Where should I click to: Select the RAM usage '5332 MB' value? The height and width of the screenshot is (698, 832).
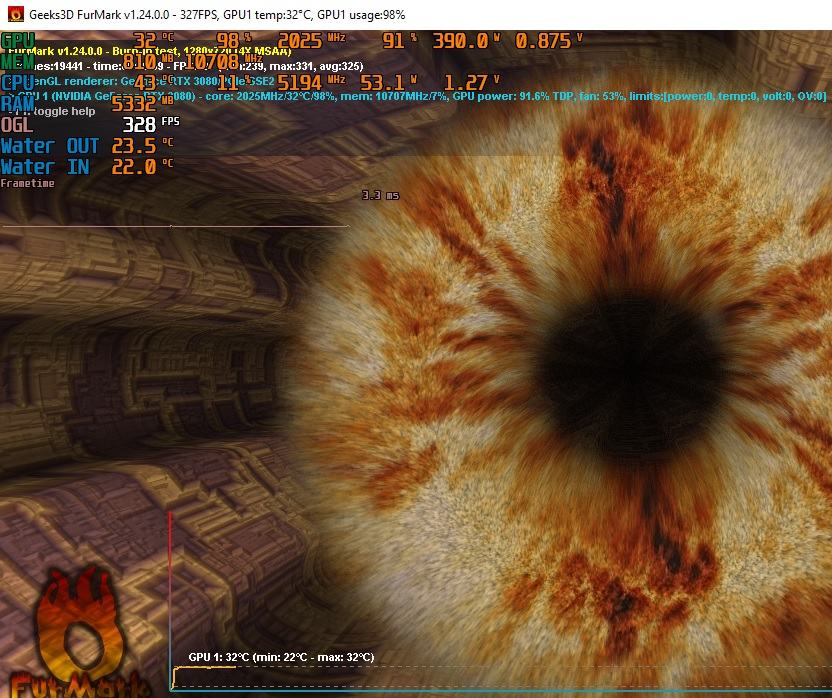click(x=143, y=103)
